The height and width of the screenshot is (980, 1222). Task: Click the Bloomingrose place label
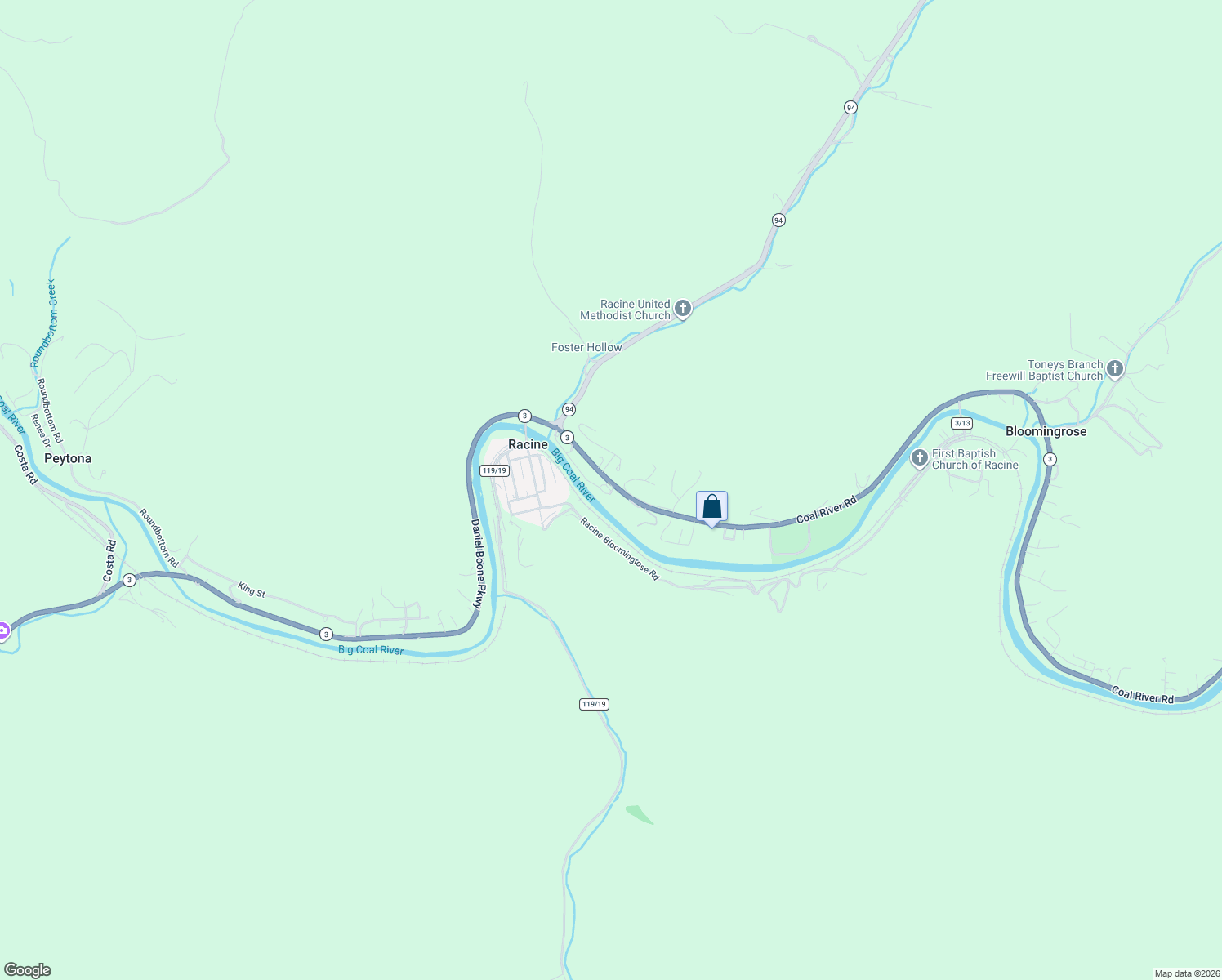1046,431
